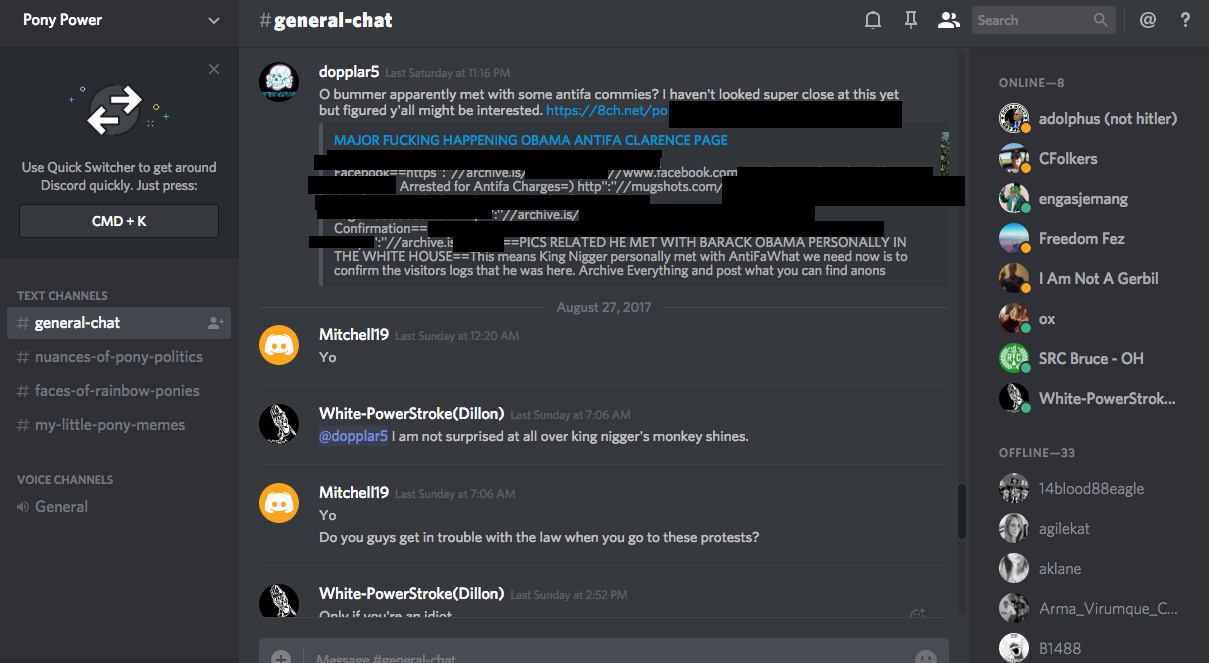The width and height of the screenshot is (1209, 663).
Task: Click the create invite icon beside general-chat
Action: [215, 323]
